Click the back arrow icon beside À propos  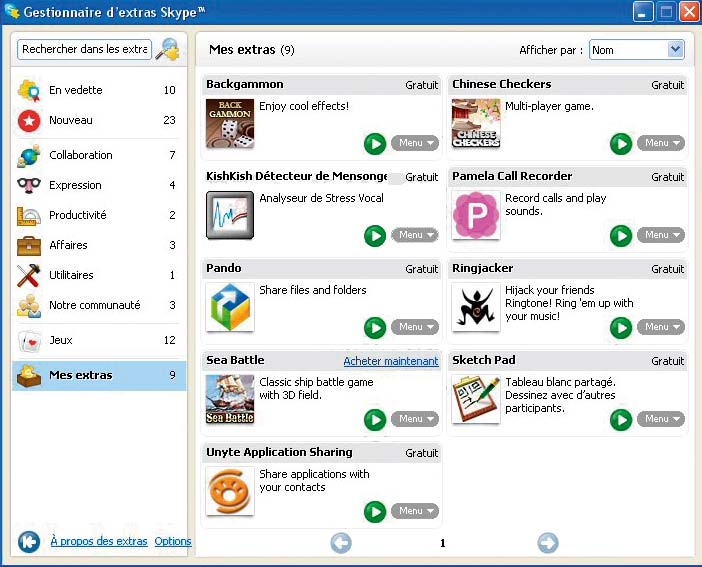(x=29, y=541)
